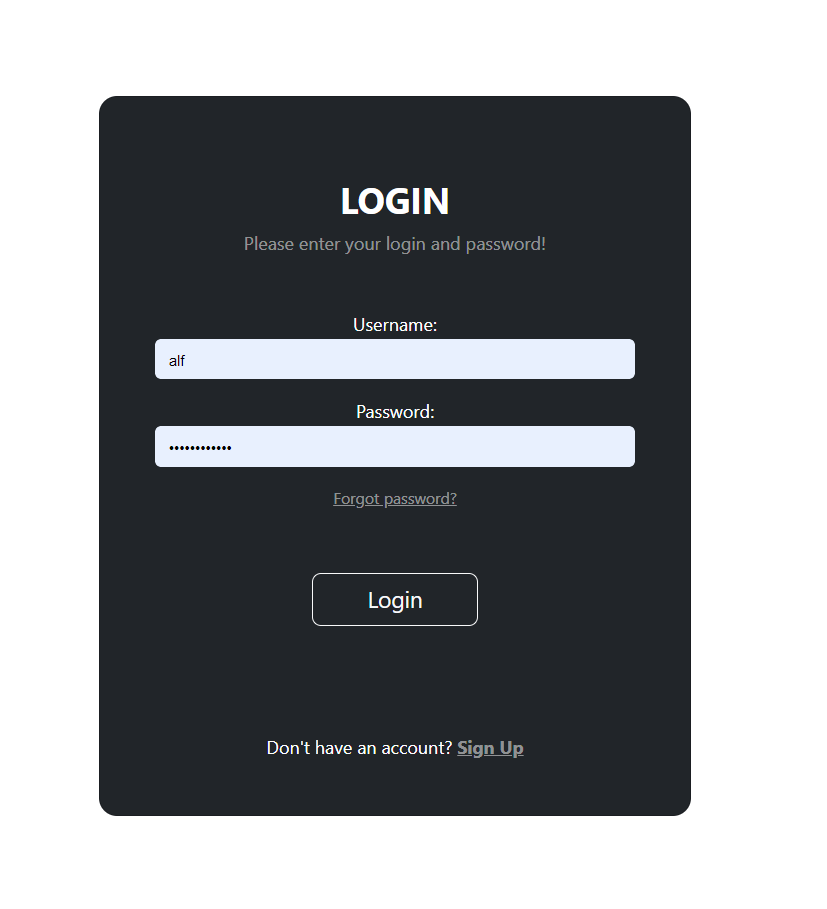Follow the Sign Up link
827x909 pixels.
pos(490,748)
